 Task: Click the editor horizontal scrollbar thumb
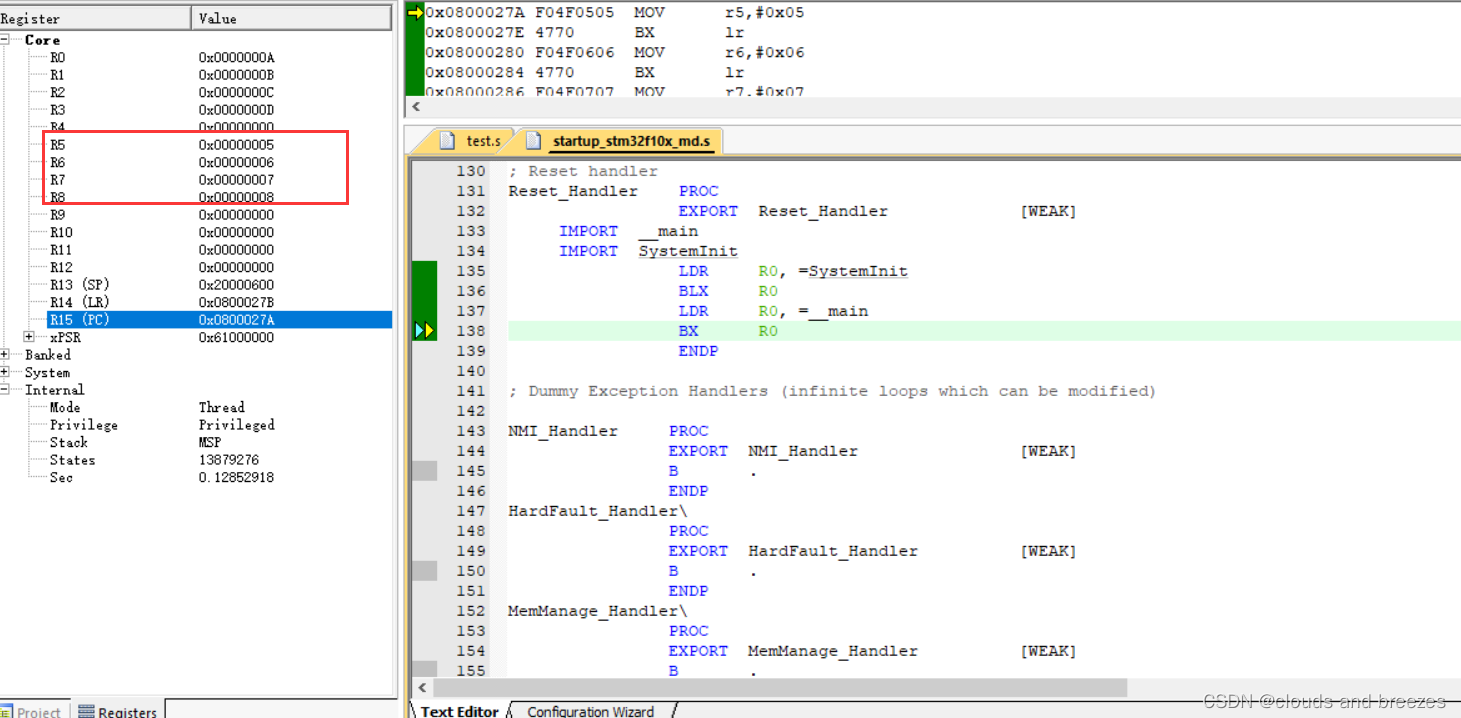point(780,688)
